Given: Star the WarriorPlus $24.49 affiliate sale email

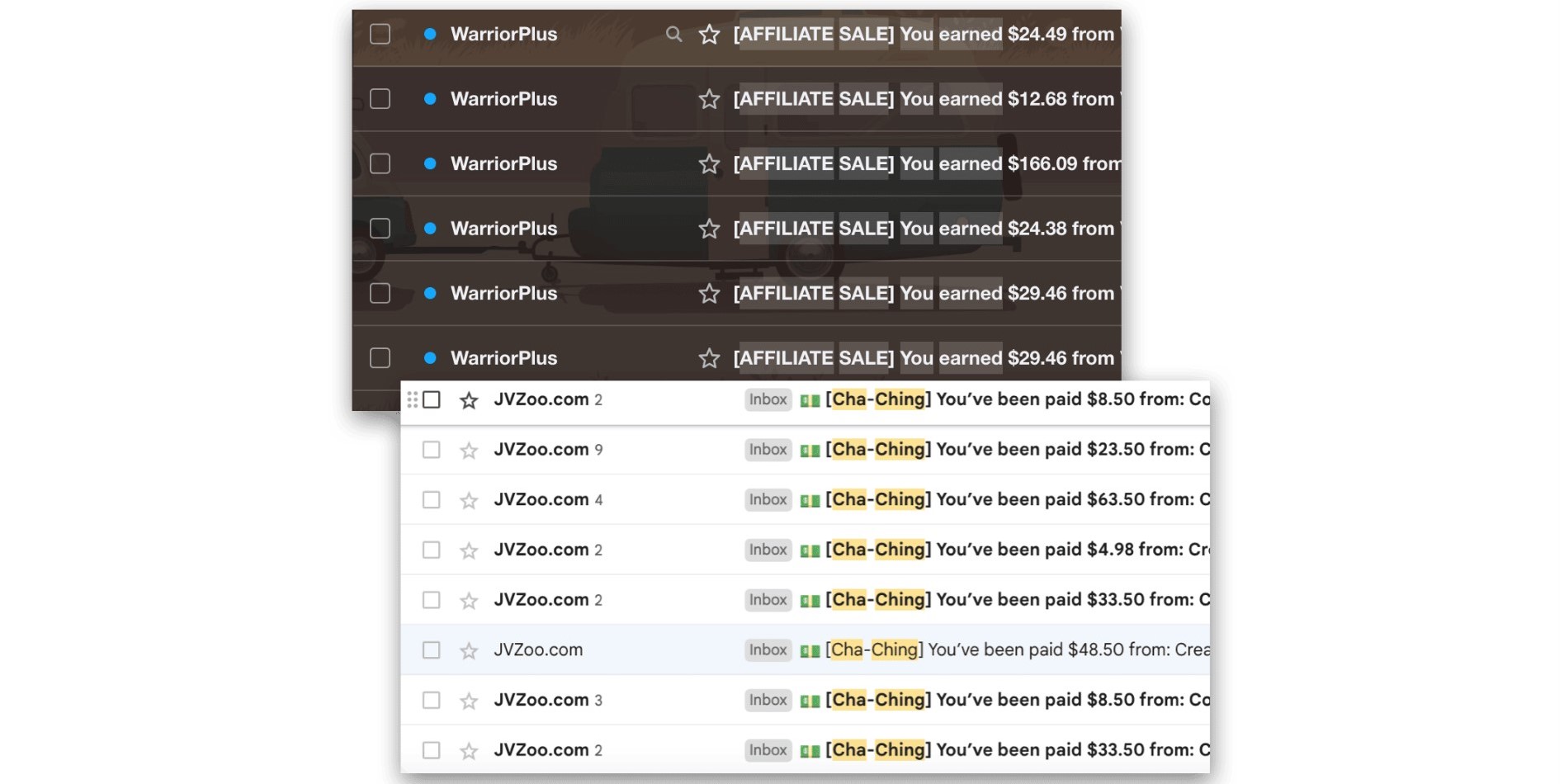Looking at the screenshot, I should (709, 35).
